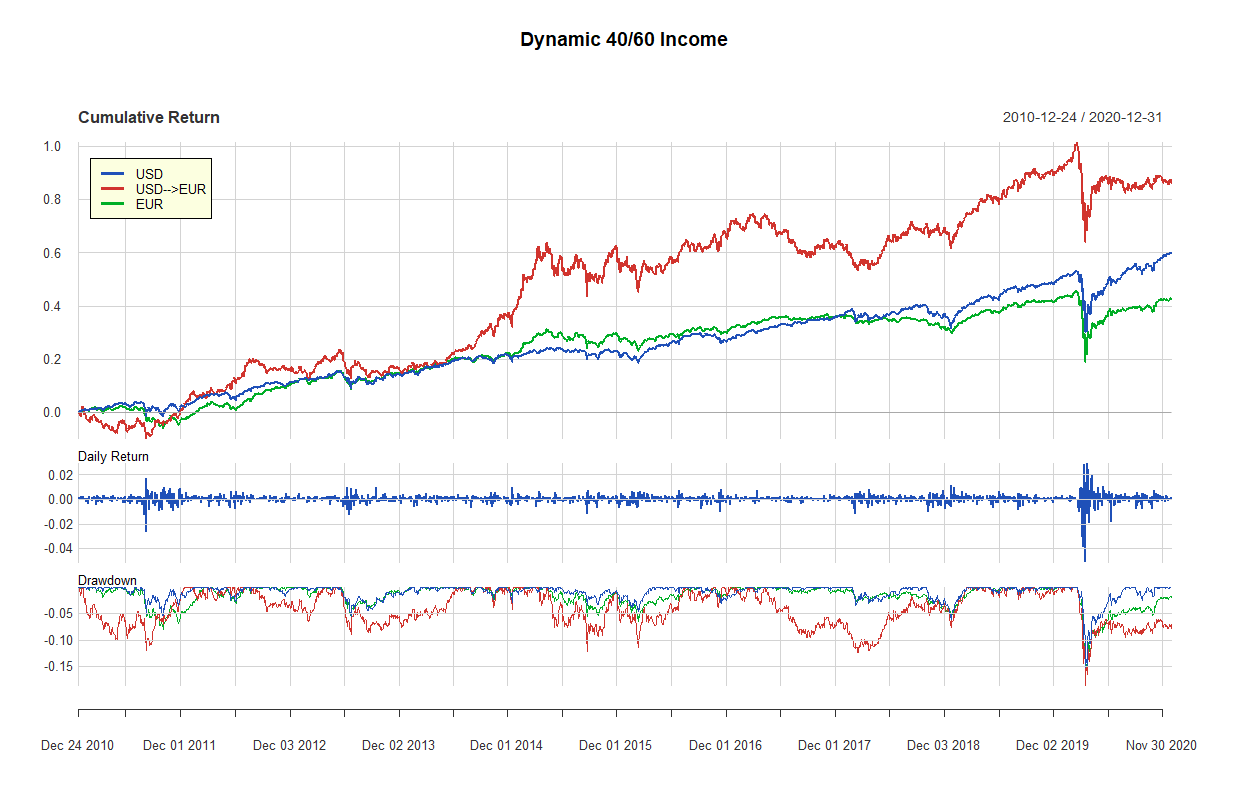This screenshot has height=796, width=1250.
Task: Click the 0.0 cumulative return axis value
Action: tap(52, 412)
